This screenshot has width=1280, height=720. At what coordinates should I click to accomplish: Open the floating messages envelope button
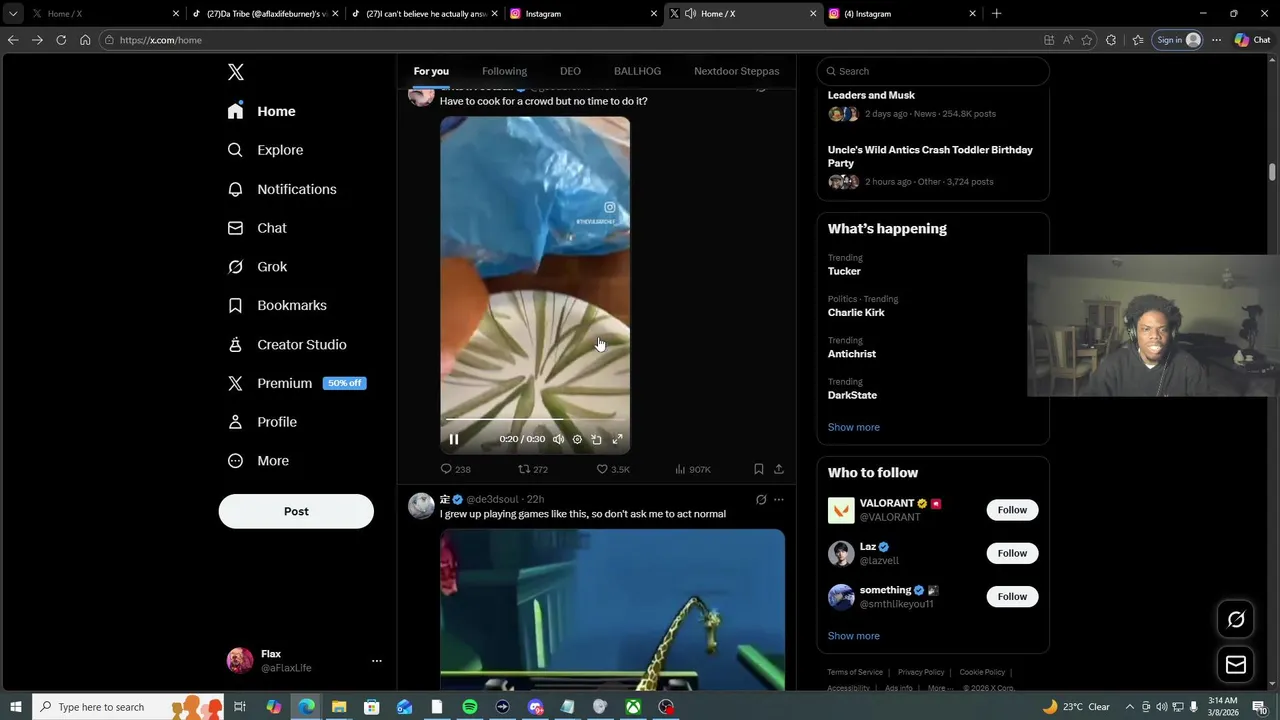(1236, 664)
